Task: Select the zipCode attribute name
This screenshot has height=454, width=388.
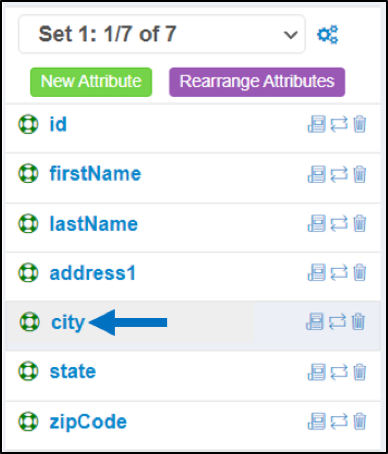Action: tap(88, 422)
